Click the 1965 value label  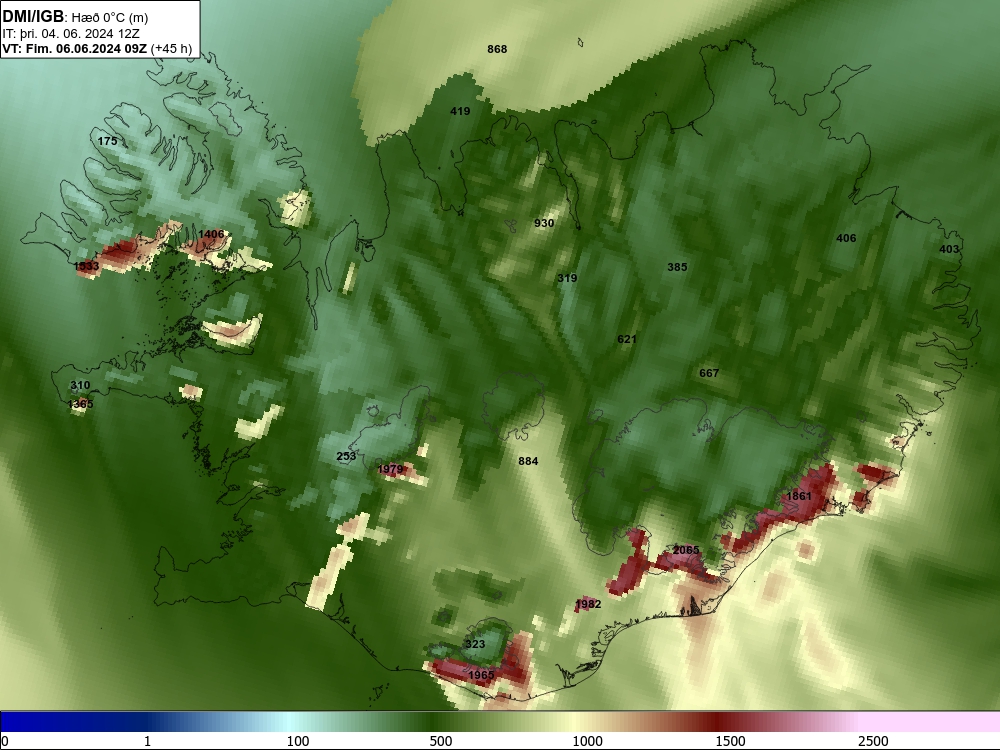481,675
